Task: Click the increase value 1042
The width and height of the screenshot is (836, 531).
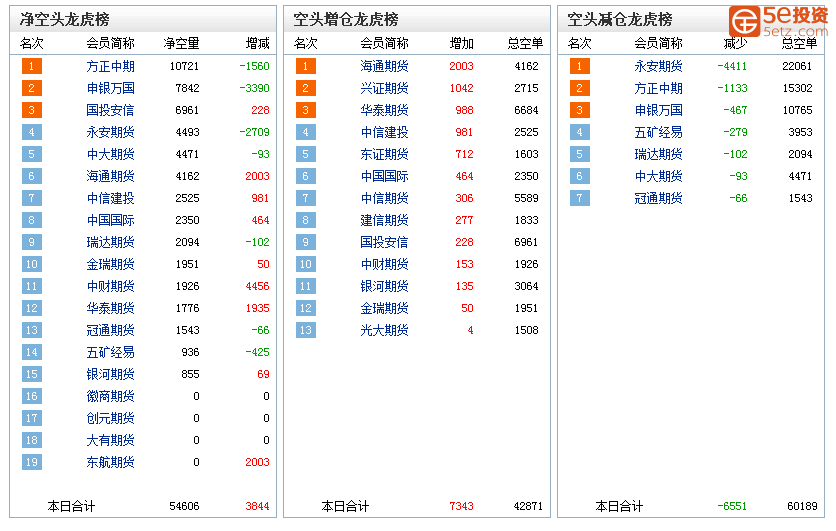Action: tap(462, 88)
